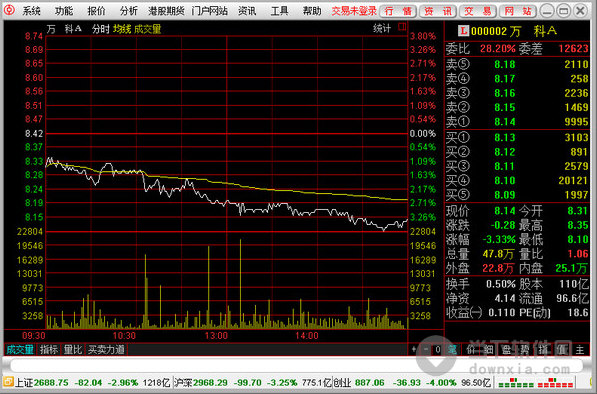Click the 均线 legend label in chart header

122,29
